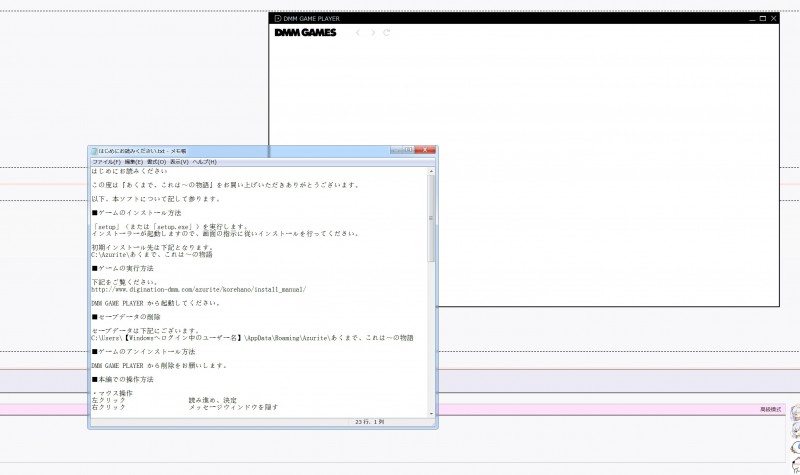The width and height of the screenshot is (800, 475).
Task: Click the C:\Users save data path line
Action: click(x=253, y=338)
